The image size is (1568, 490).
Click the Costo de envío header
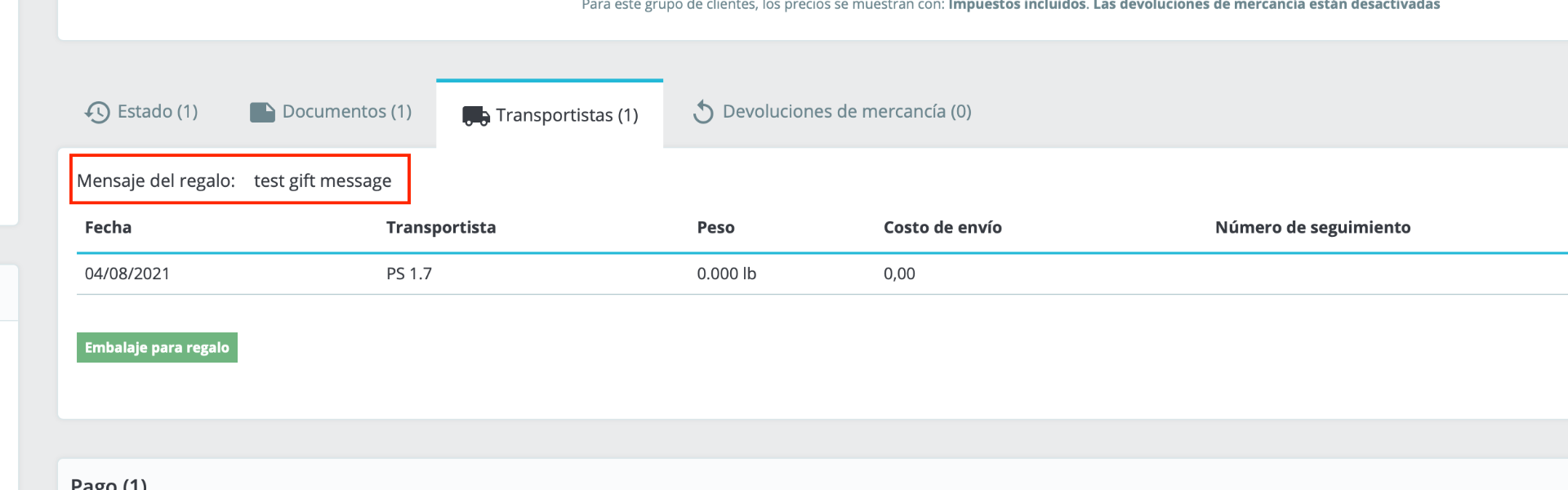942,228
